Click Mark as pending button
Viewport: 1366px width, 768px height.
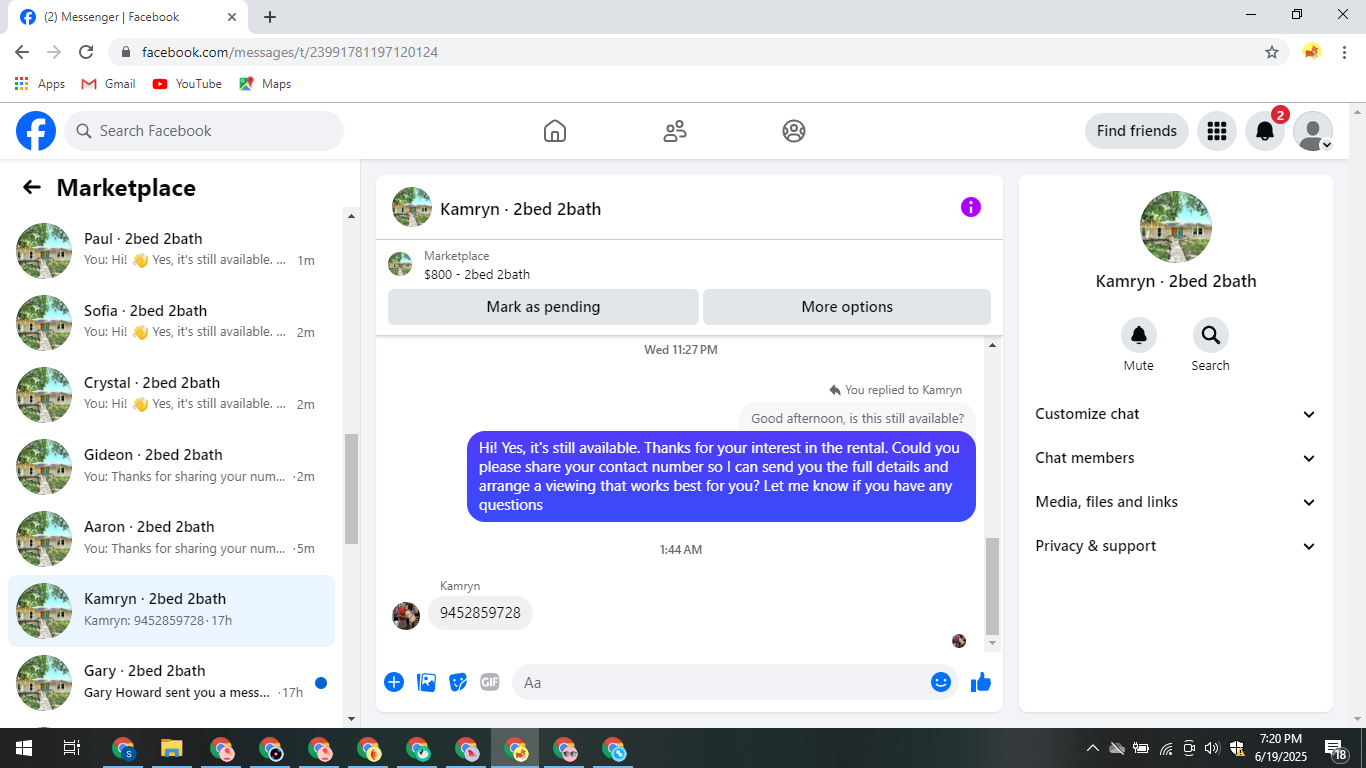tap(543, 307)
